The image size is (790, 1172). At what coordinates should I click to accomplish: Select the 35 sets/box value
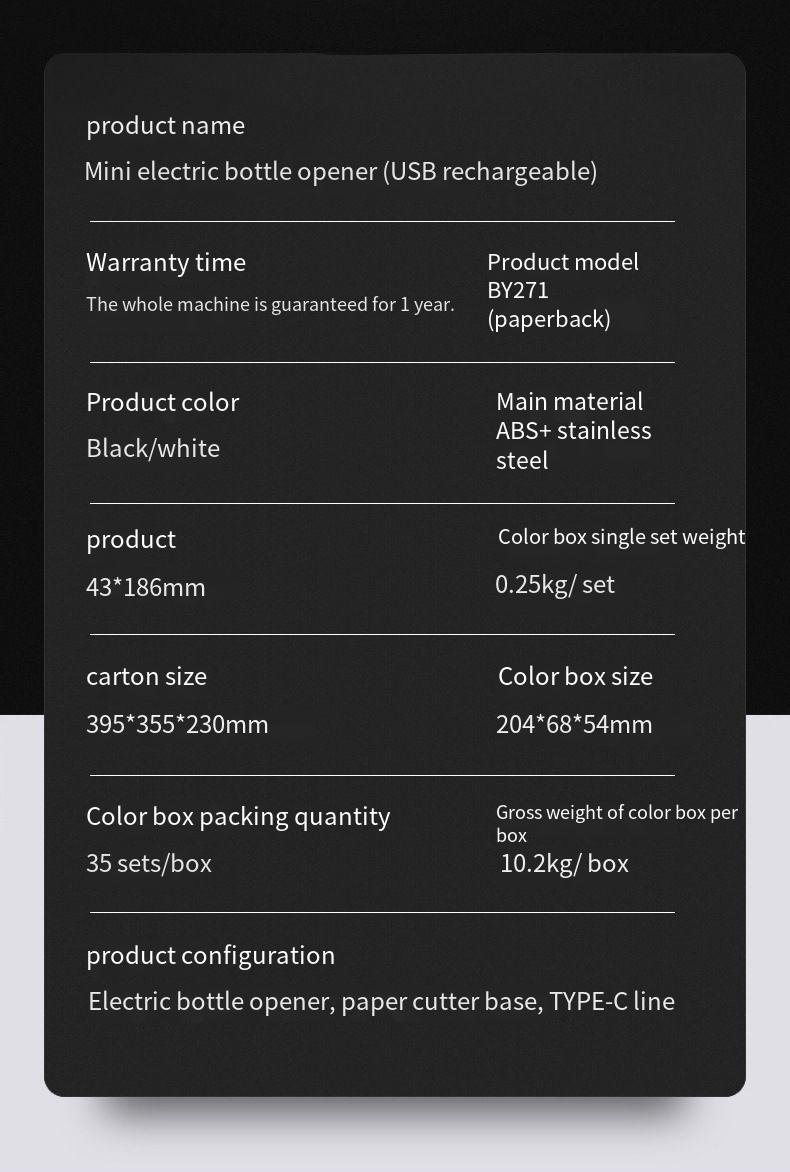coord(149,863)
